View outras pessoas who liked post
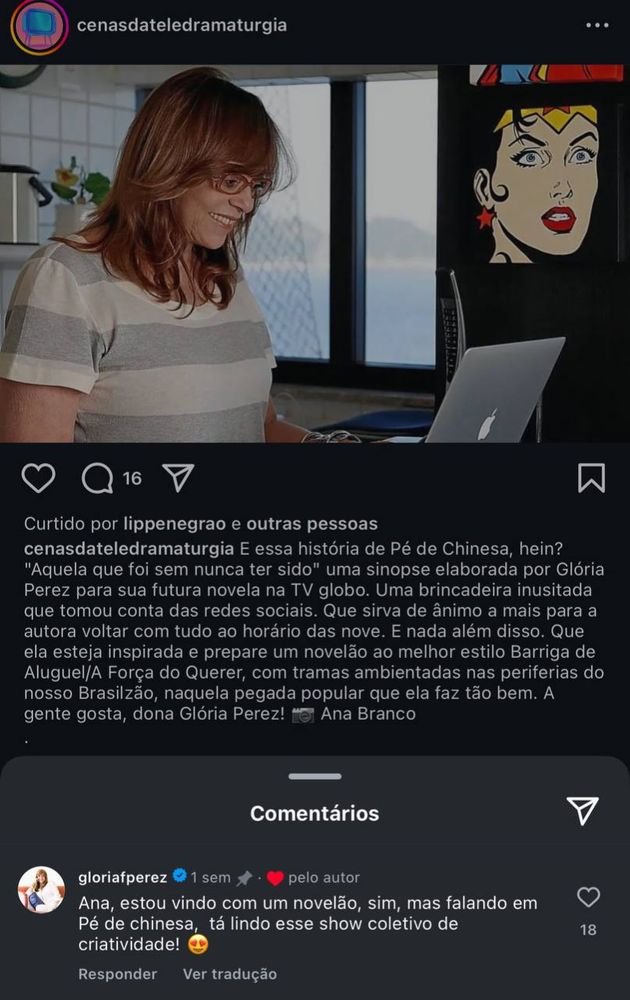 point(312,524)
